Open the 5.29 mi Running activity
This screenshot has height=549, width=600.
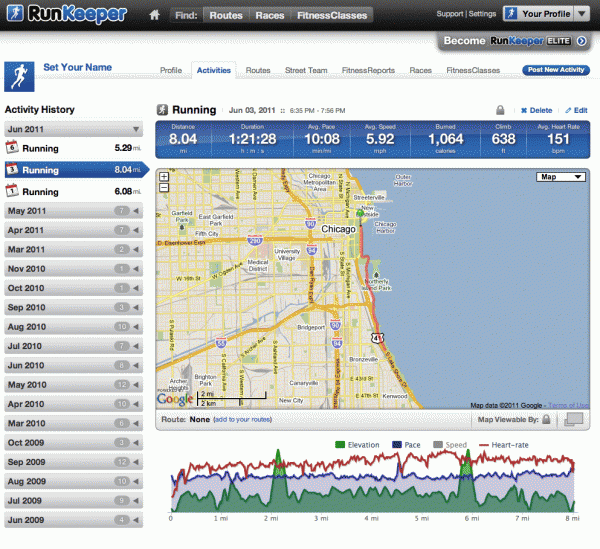click(x=73, y=148)
